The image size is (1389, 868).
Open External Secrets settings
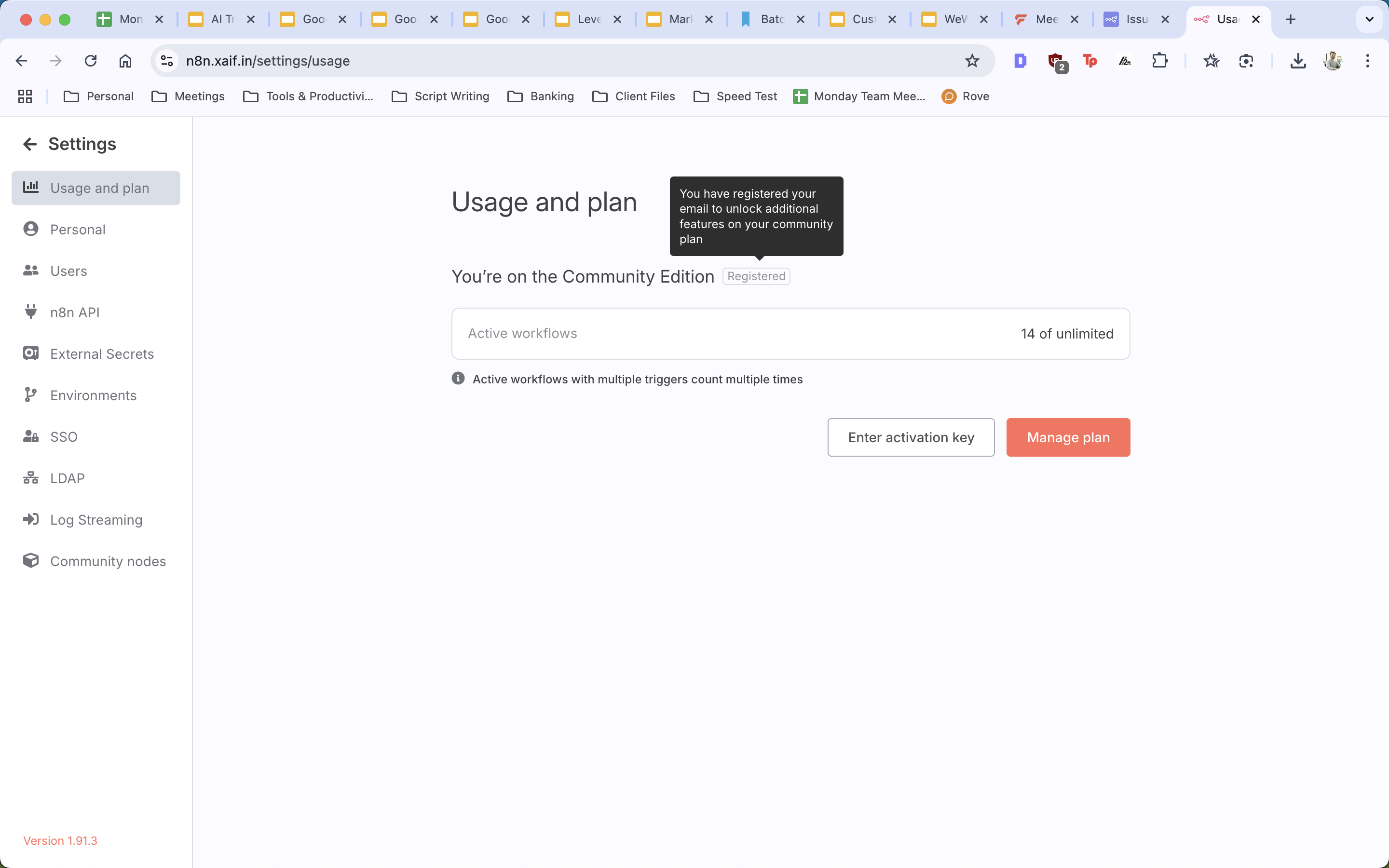pyautogui.click(x=96, y=353)
